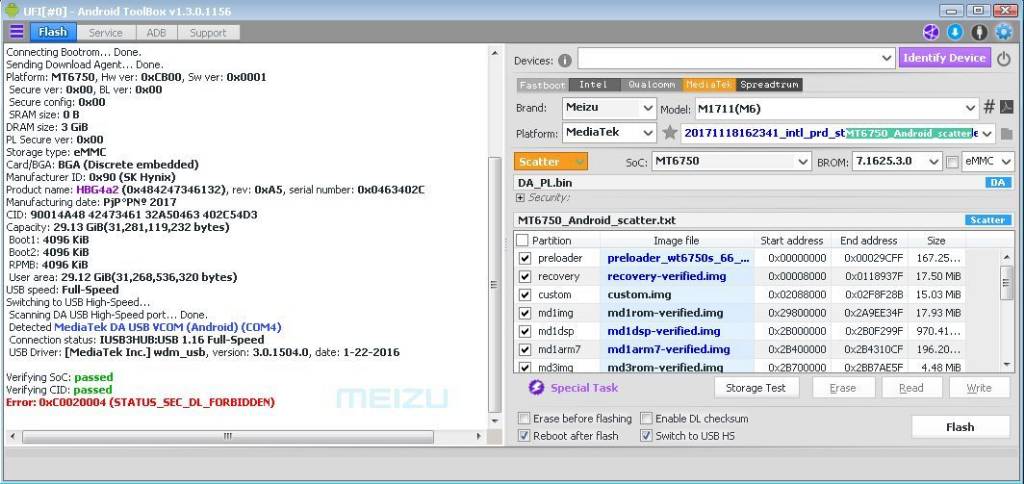The image size is (1024, 484).
Task: Click the hash (#) icon beside Model
Action: click(x=989, y=107)
